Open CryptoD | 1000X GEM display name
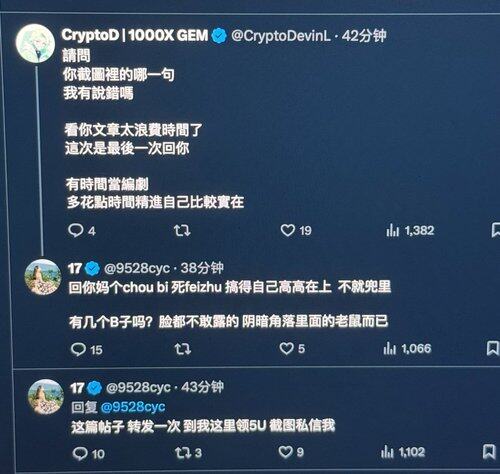This screenshot has height=474, width=500. click(x=135, y=35)
